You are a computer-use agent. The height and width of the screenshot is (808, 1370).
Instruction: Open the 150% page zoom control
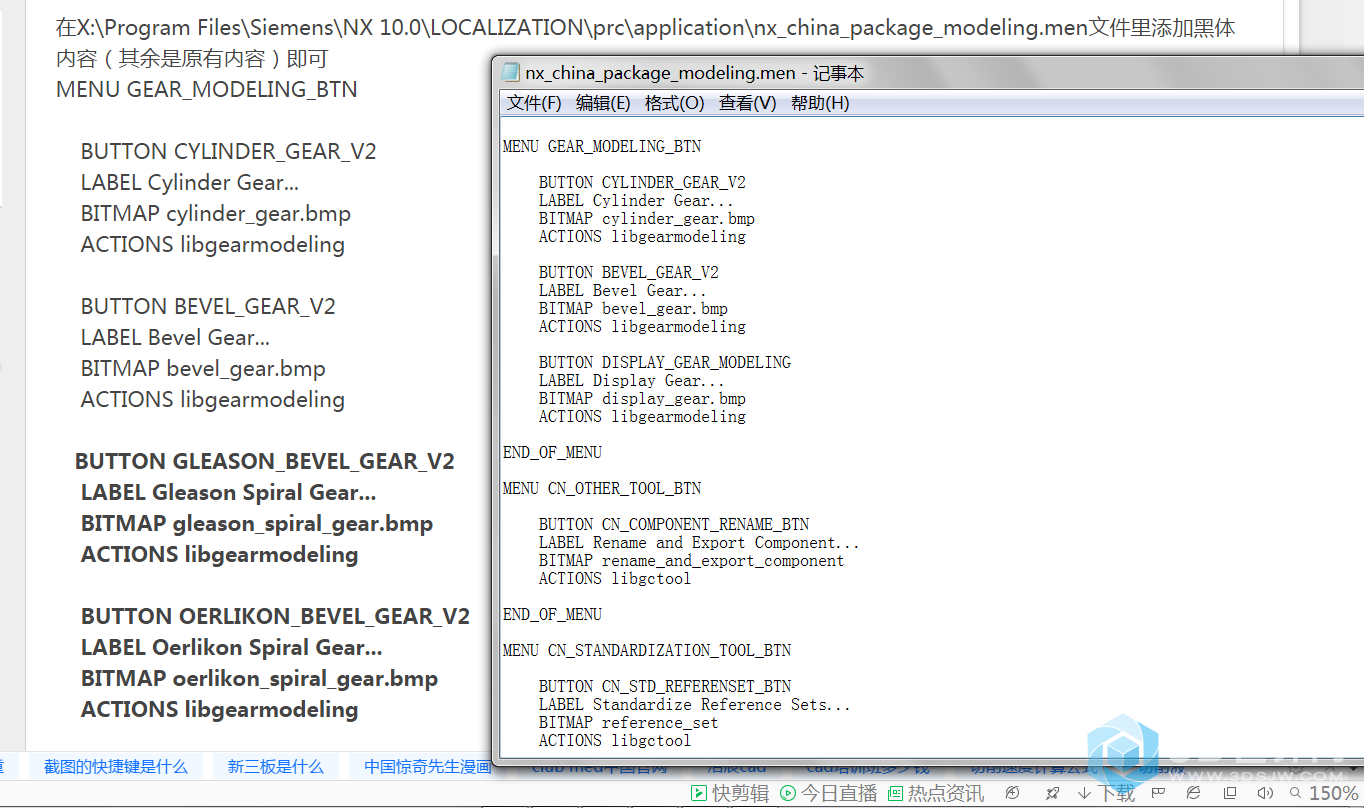click(1324, 794)
